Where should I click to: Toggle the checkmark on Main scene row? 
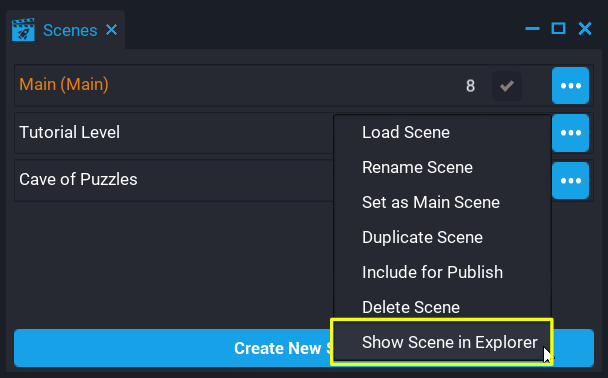[507, 86]
